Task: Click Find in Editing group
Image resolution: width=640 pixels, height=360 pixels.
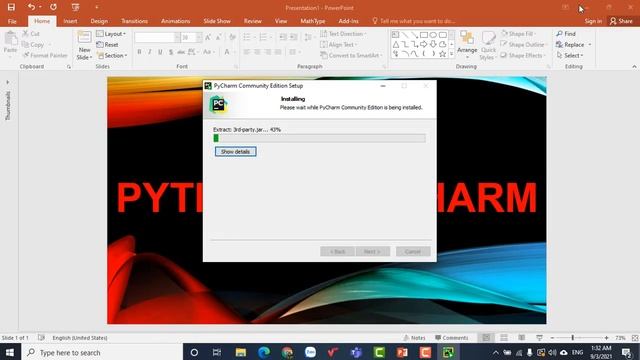Action: (566, 34)
